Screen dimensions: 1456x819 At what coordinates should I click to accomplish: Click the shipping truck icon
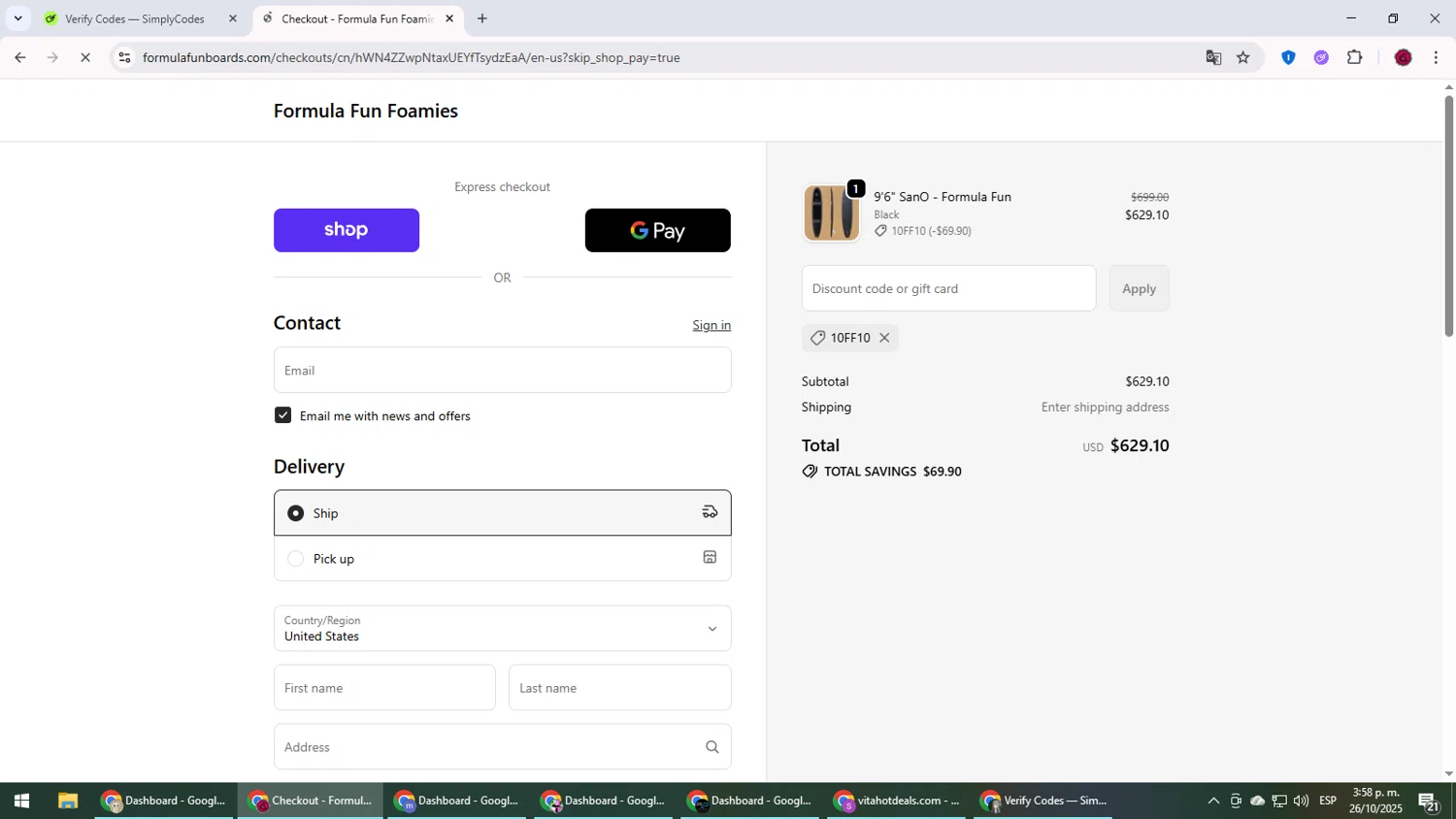pyautogui.click(x=710, y=512)
